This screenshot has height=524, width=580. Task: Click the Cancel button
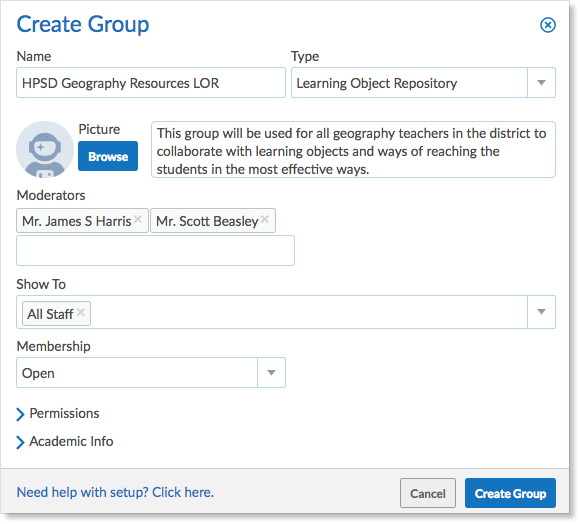pyautogui.click(x=428, y=493)
